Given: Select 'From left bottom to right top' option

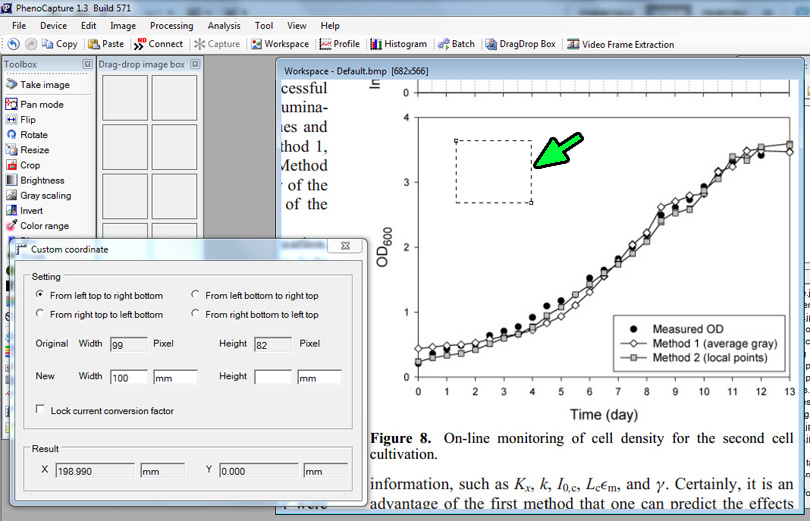Looking at the screenshot, I should [196, 295].
